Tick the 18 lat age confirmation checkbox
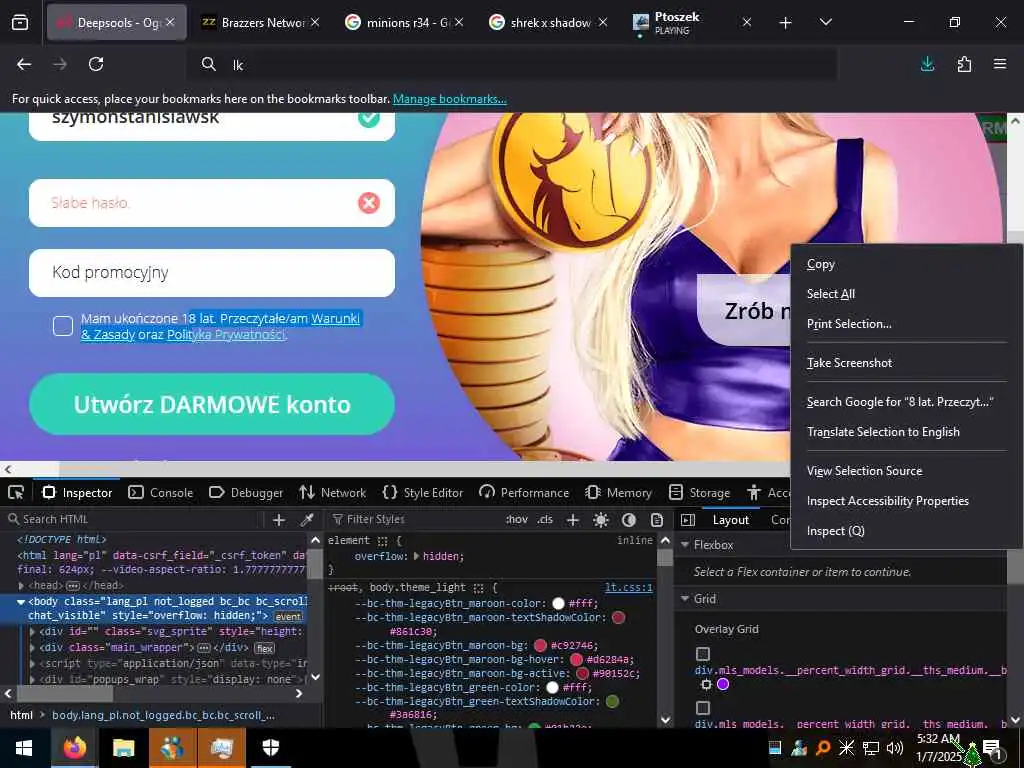This screenshot has width=1024, height=768. click(63, 325)
